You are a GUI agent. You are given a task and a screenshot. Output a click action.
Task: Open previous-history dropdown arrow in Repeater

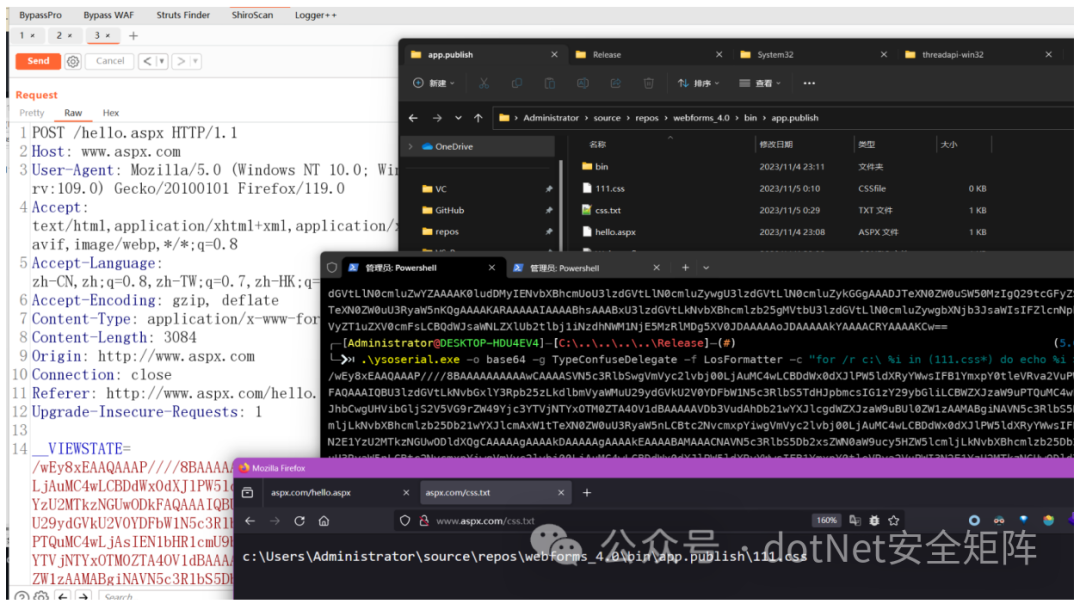pos(162,61)
